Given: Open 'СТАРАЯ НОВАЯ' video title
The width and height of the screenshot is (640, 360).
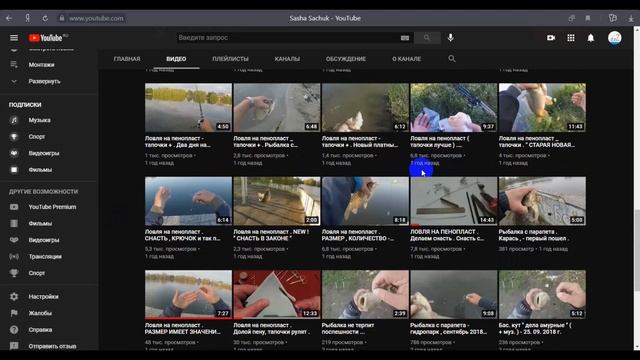Looking at the screenshot, I should 537,142.
